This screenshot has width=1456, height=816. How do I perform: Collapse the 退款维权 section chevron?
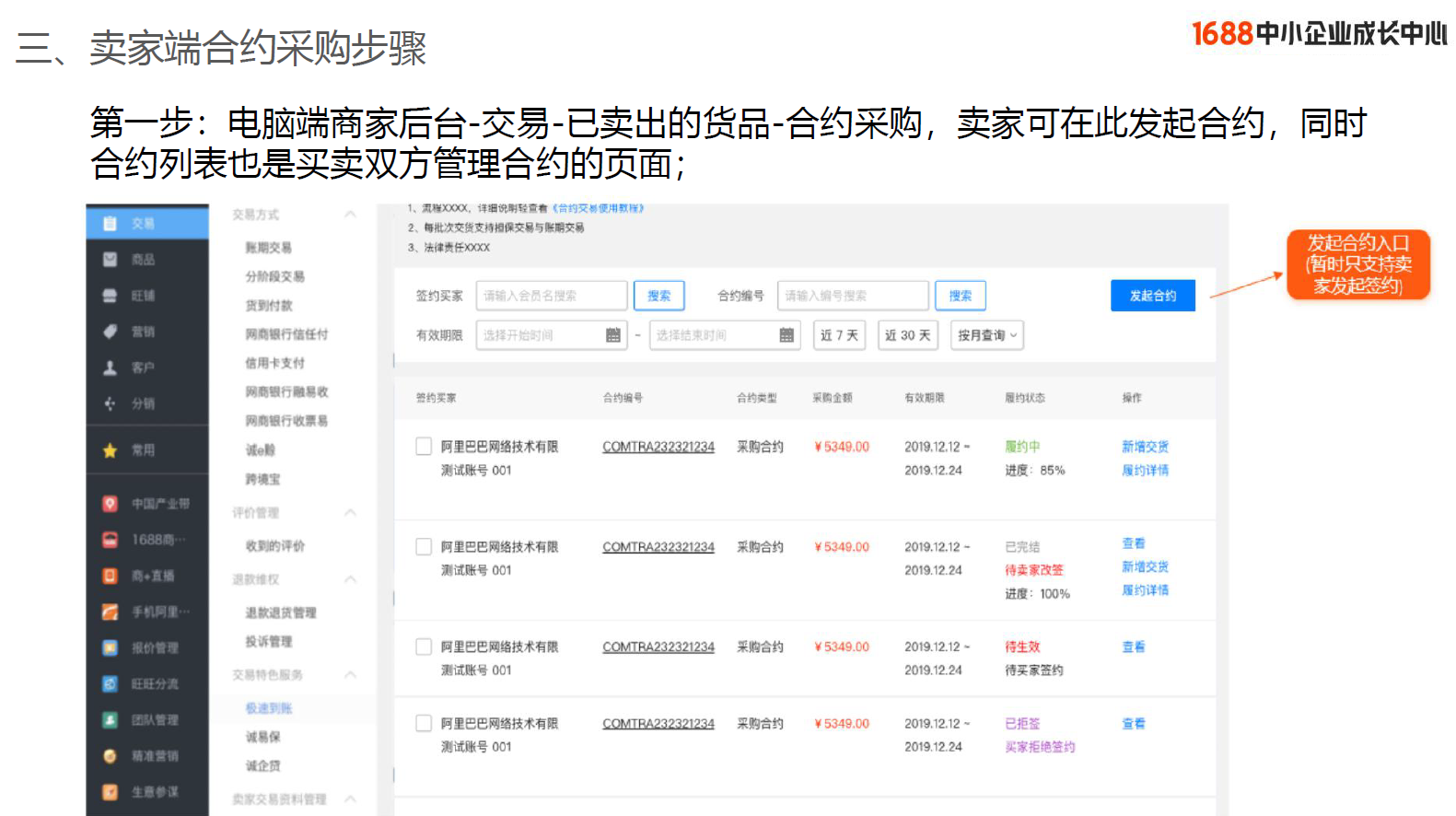tap(351, 579)
